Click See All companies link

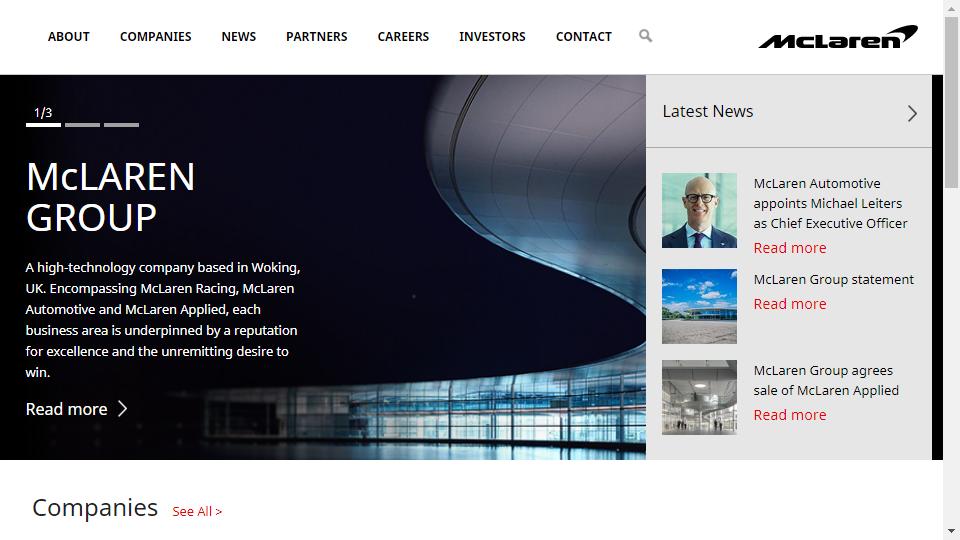197,512
